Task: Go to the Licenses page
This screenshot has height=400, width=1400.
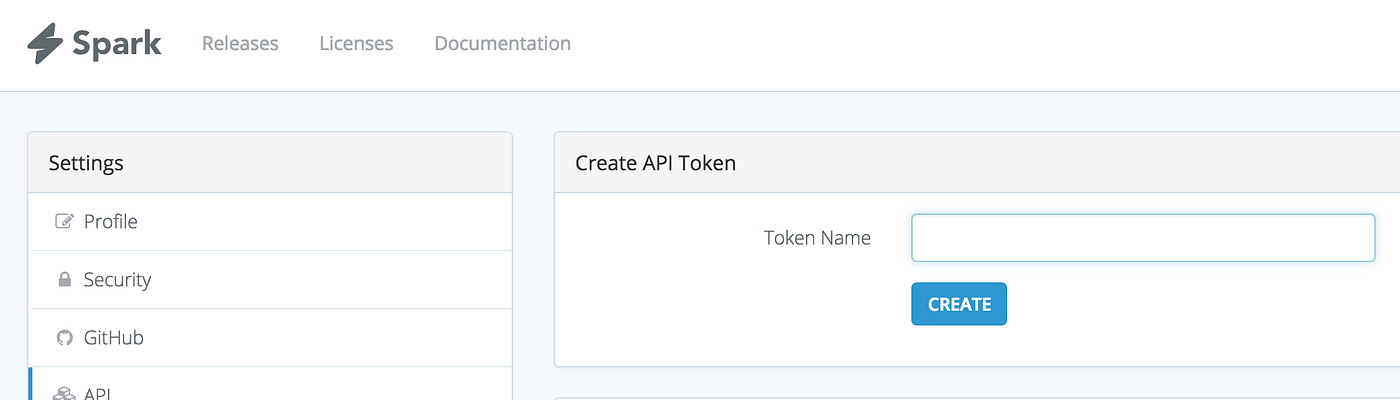Action: point(356,44)
